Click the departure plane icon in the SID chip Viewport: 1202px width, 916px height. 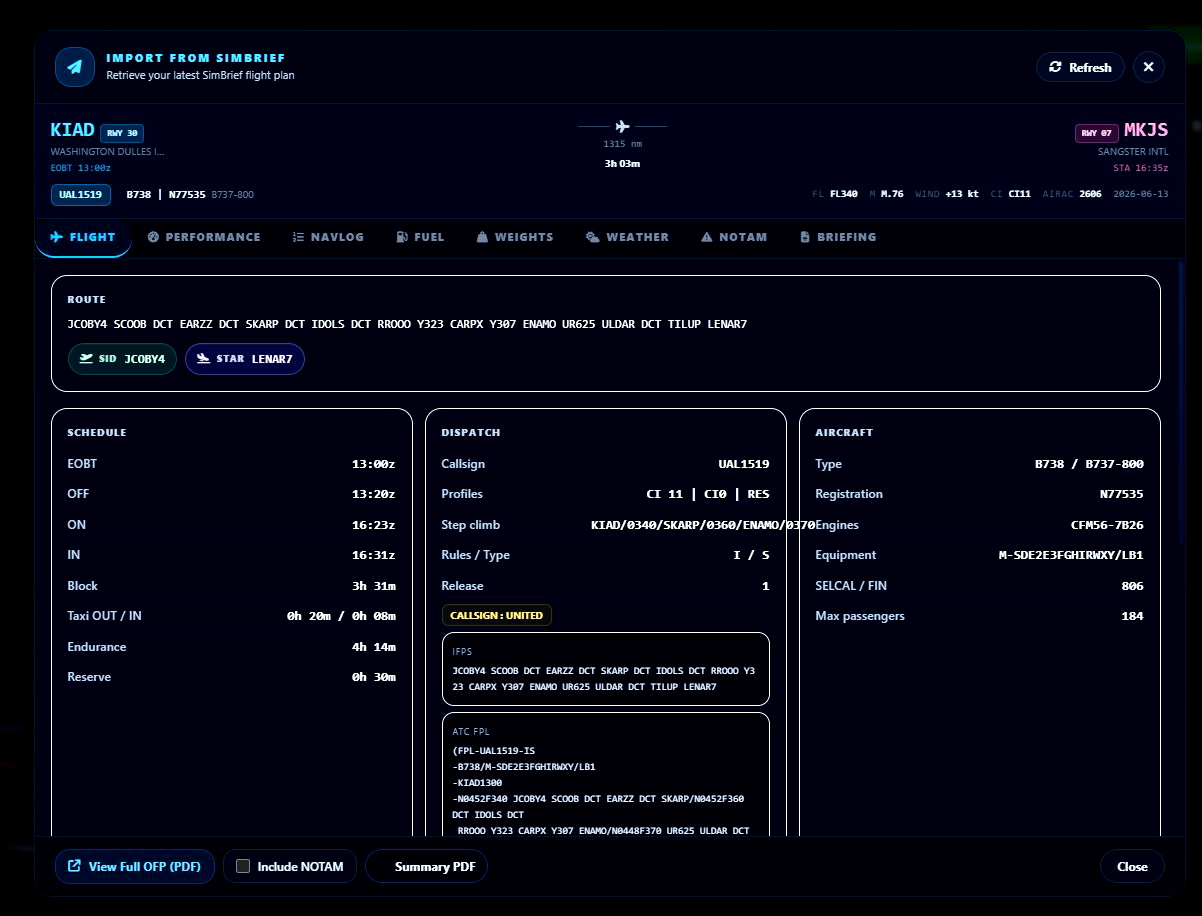click(86, 358)
